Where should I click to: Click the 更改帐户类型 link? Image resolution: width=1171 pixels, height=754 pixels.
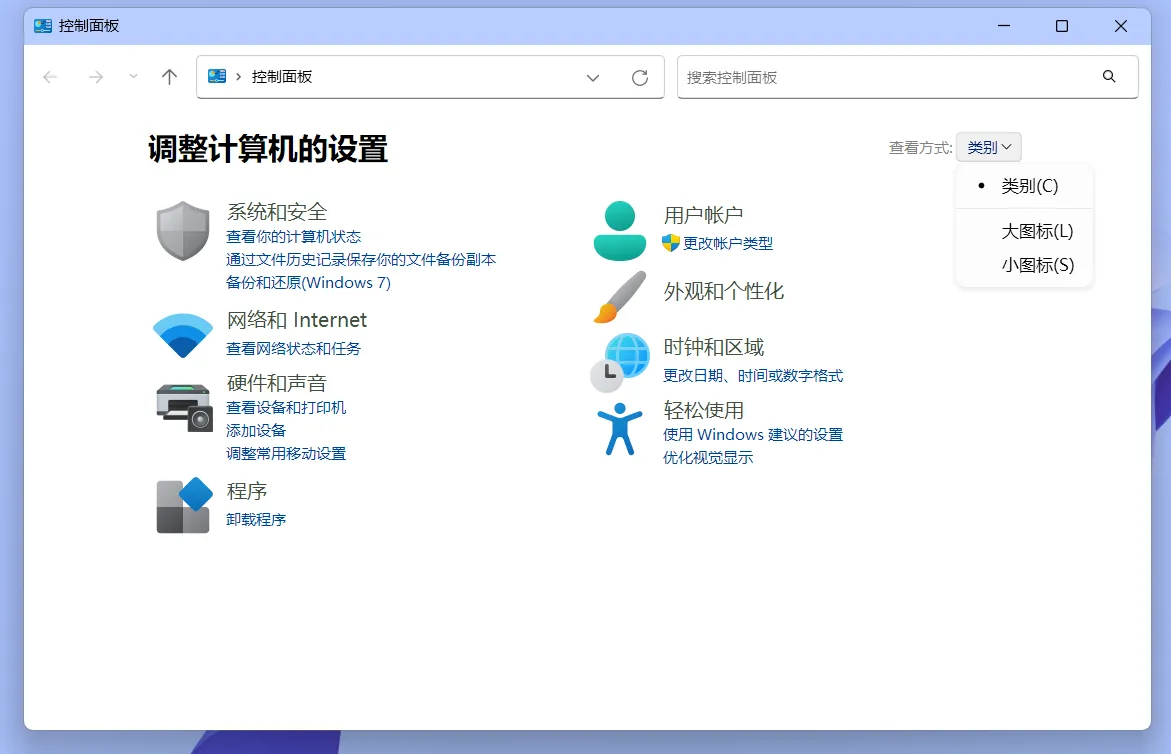coord(727,243)
